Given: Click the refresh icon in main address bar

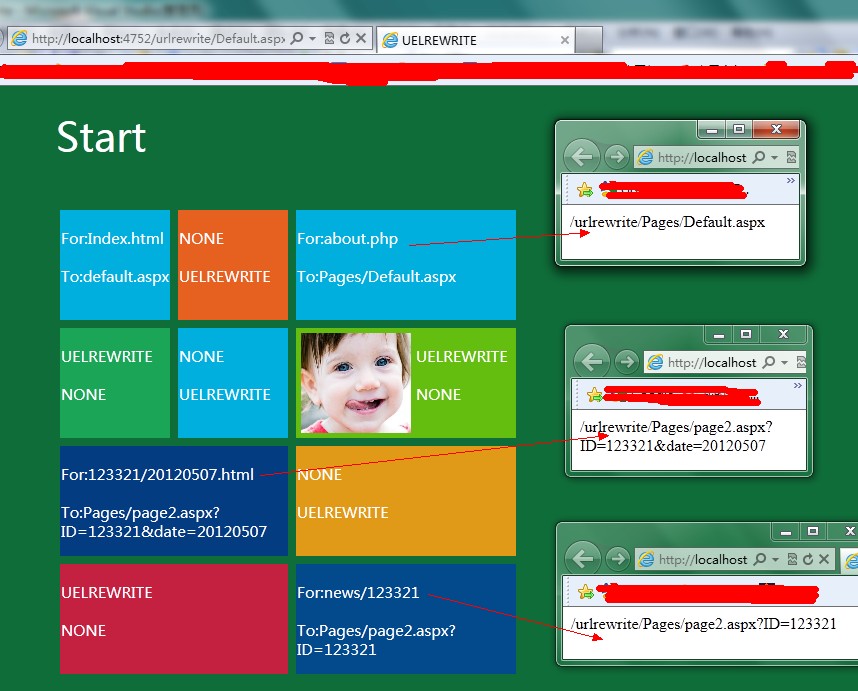Looking at the screenshot, I should click(345, 39).
